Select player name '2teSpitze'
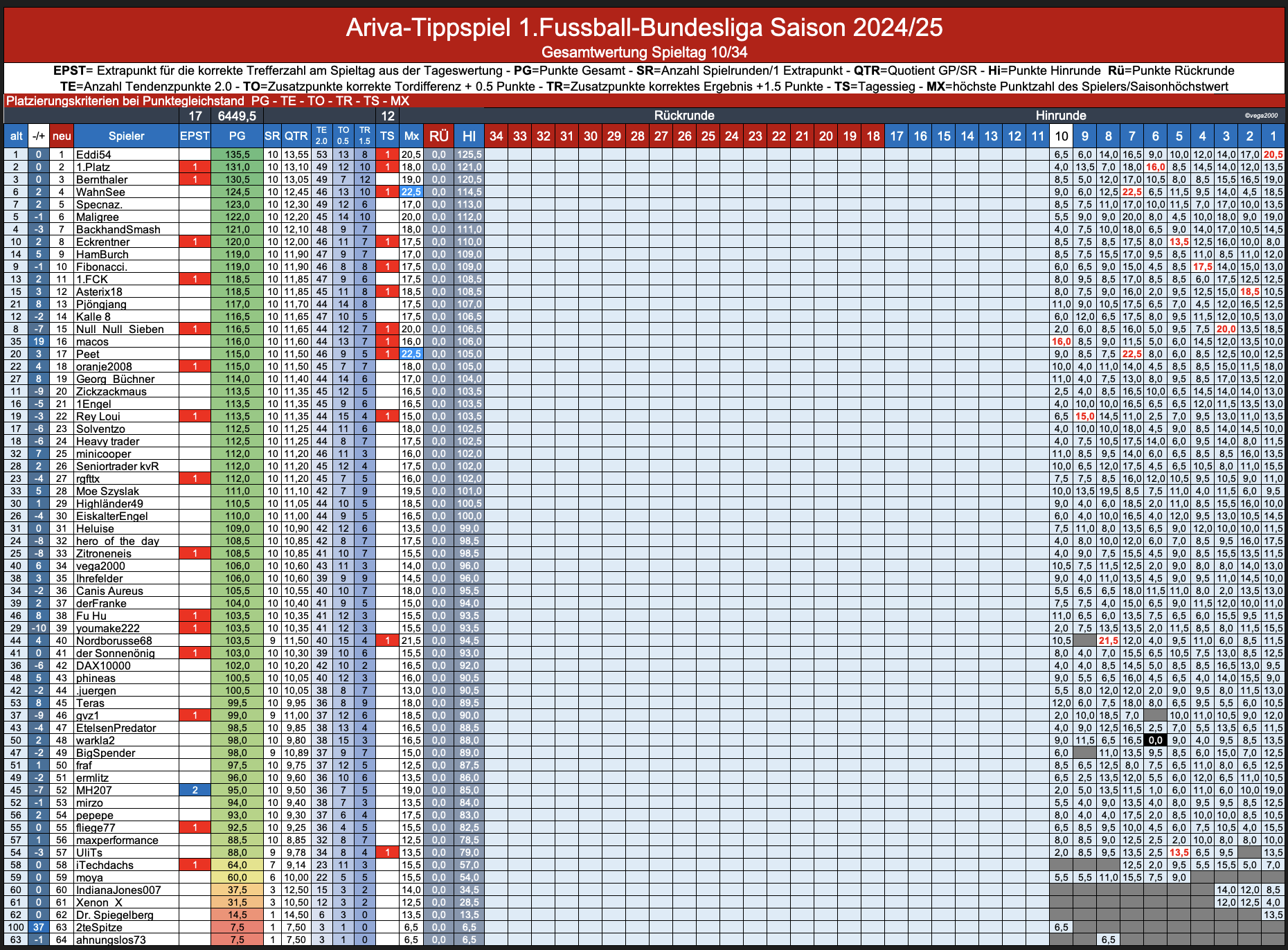This screenshot has height=950, width=1288. [99, 927]
